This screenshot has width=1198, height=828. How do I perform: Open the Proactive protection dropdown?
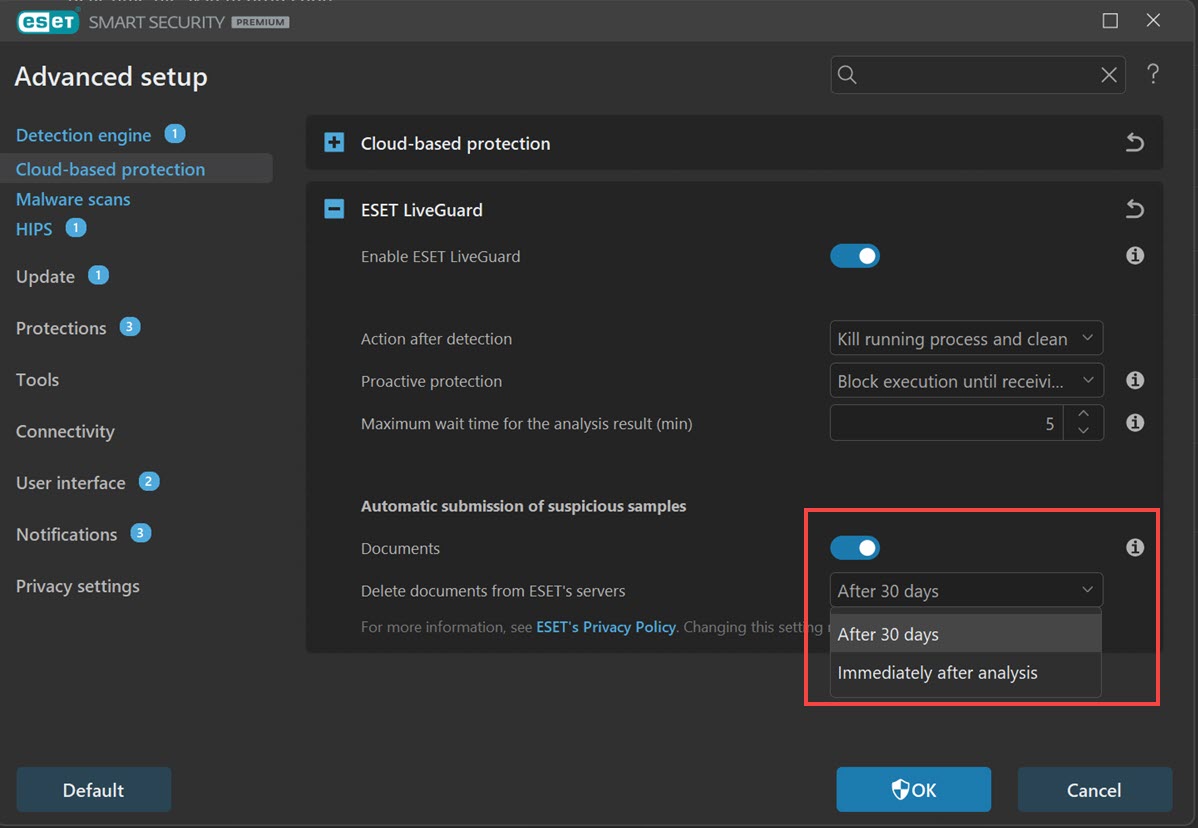pyautogui.click(x=966, y=381)
